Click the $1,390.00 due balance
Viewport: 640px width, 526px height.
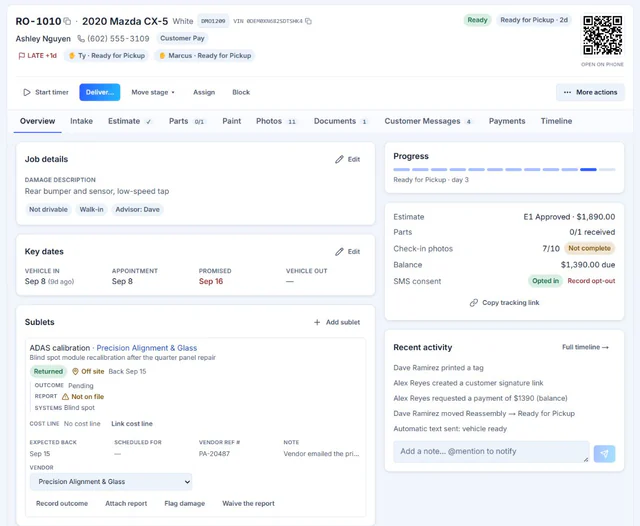click(588, 265)
